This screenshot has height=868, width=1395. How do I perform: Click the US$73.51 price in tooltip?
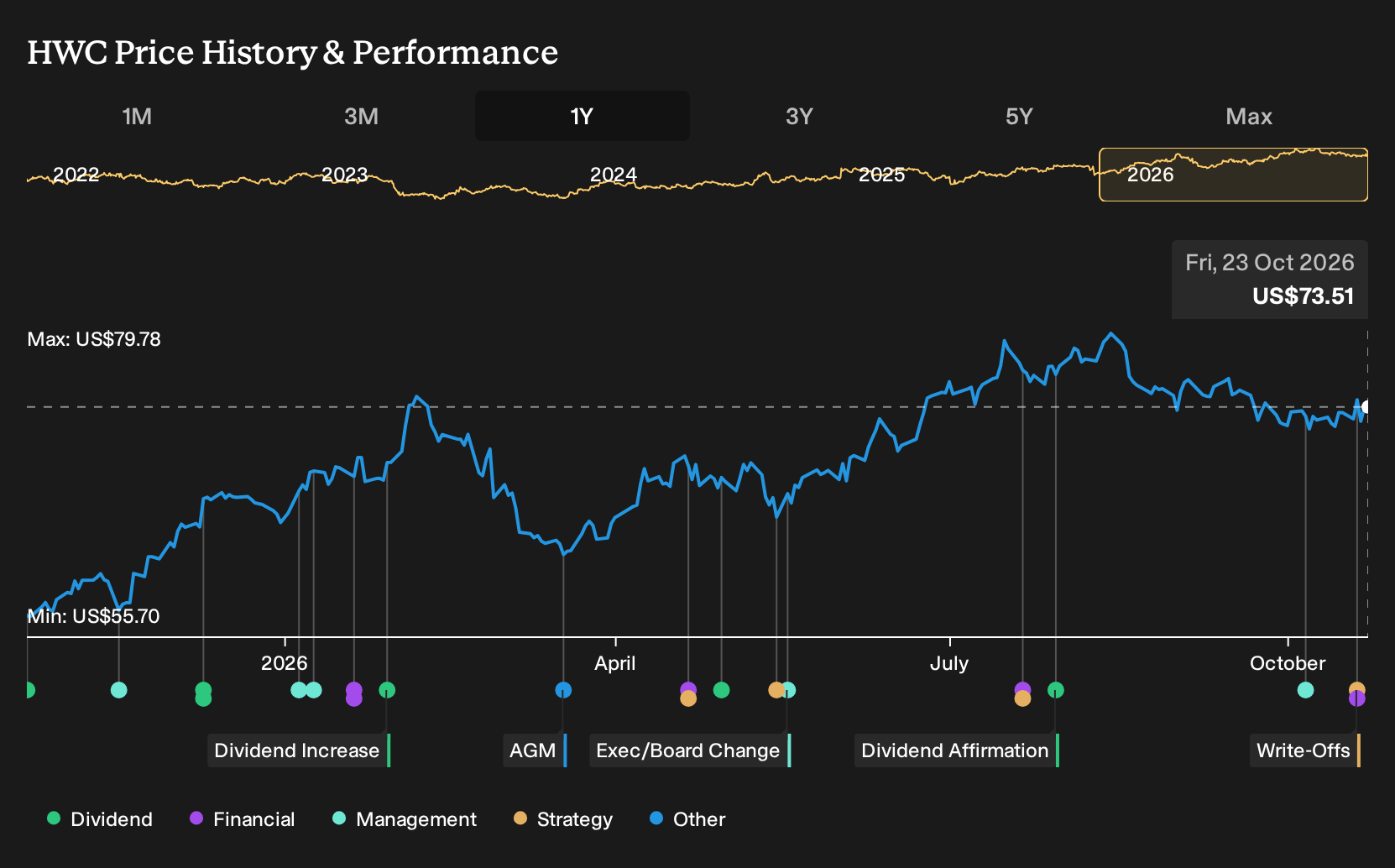coord(1303,296)
